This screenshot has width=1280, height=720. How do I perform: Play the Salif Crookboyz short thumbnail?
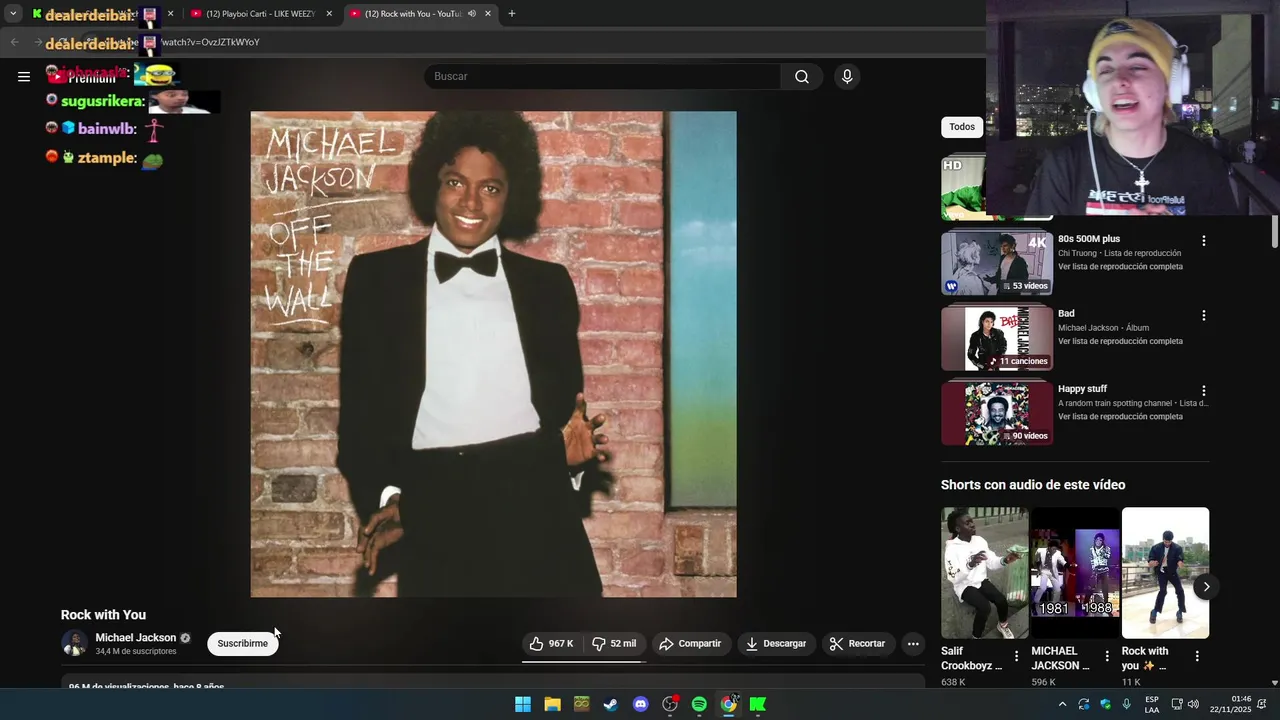(x=985, y=573)
